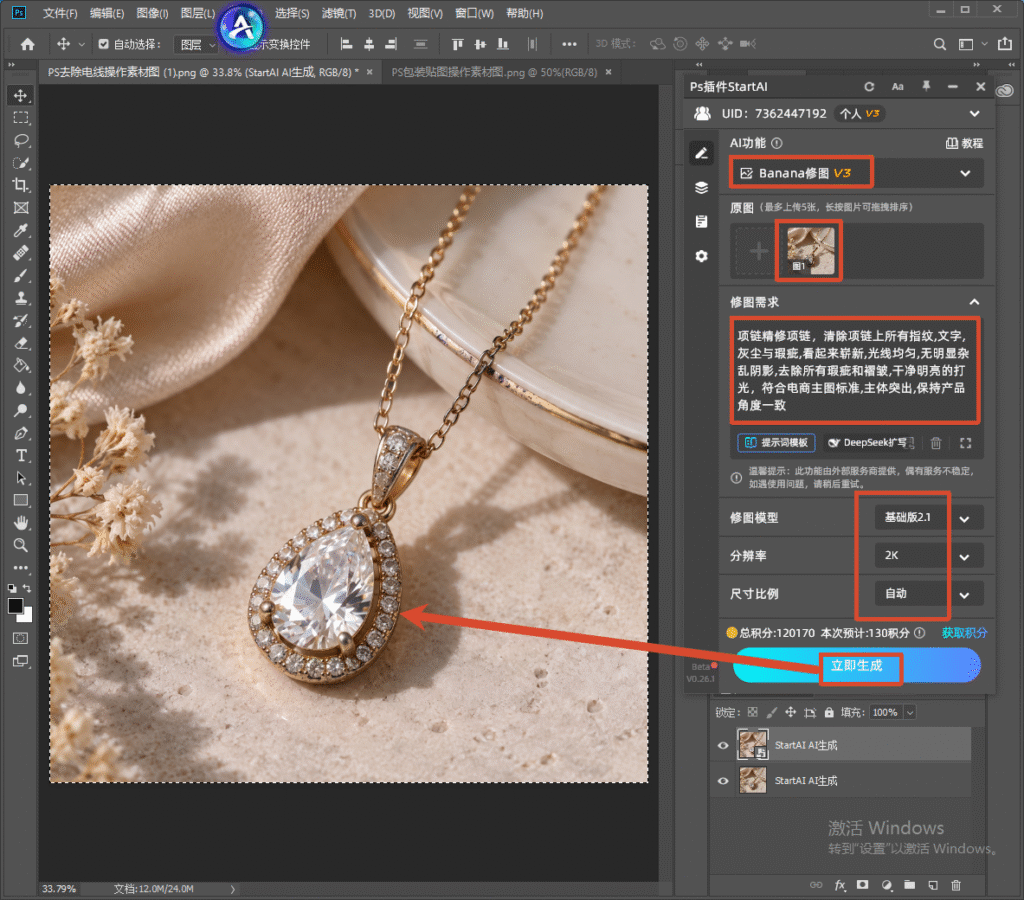
Task: Open the 滤镜(T) menu
Action: pos(339,13)
